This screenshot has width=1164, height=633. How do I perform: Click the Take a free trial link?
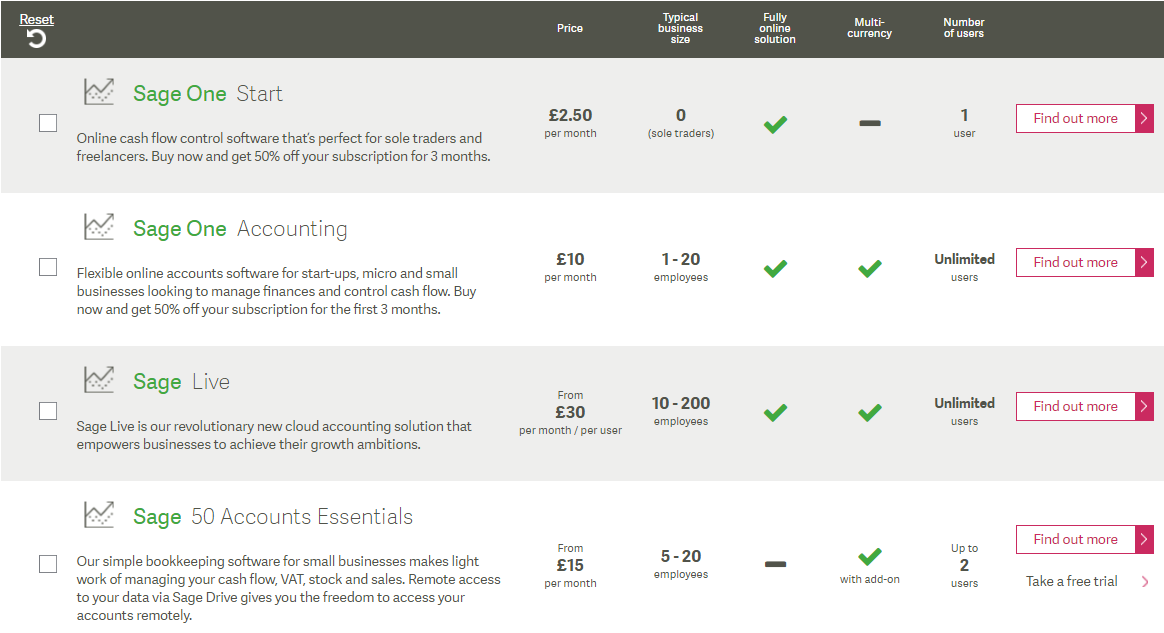pos(1071,582)
